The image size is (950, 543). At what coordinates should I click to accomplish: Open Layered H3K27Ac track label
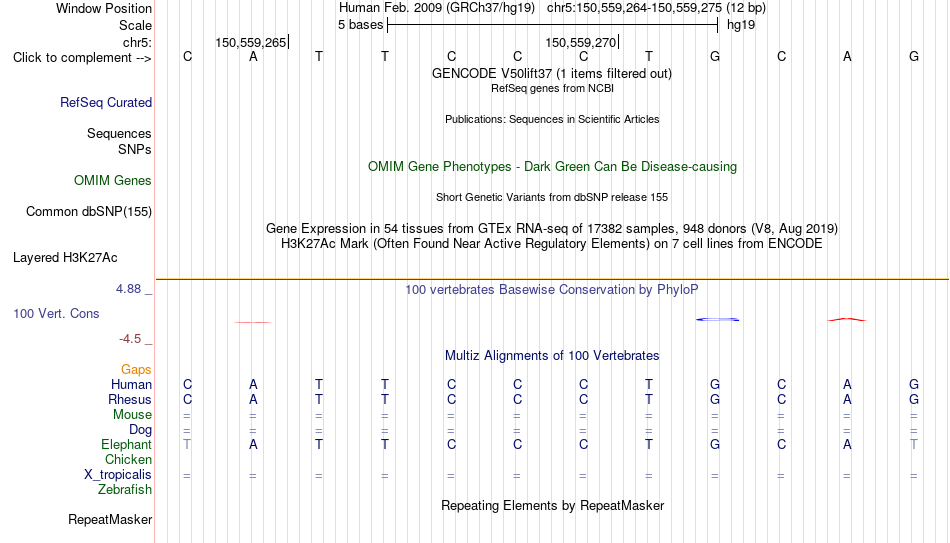[65, 258]
